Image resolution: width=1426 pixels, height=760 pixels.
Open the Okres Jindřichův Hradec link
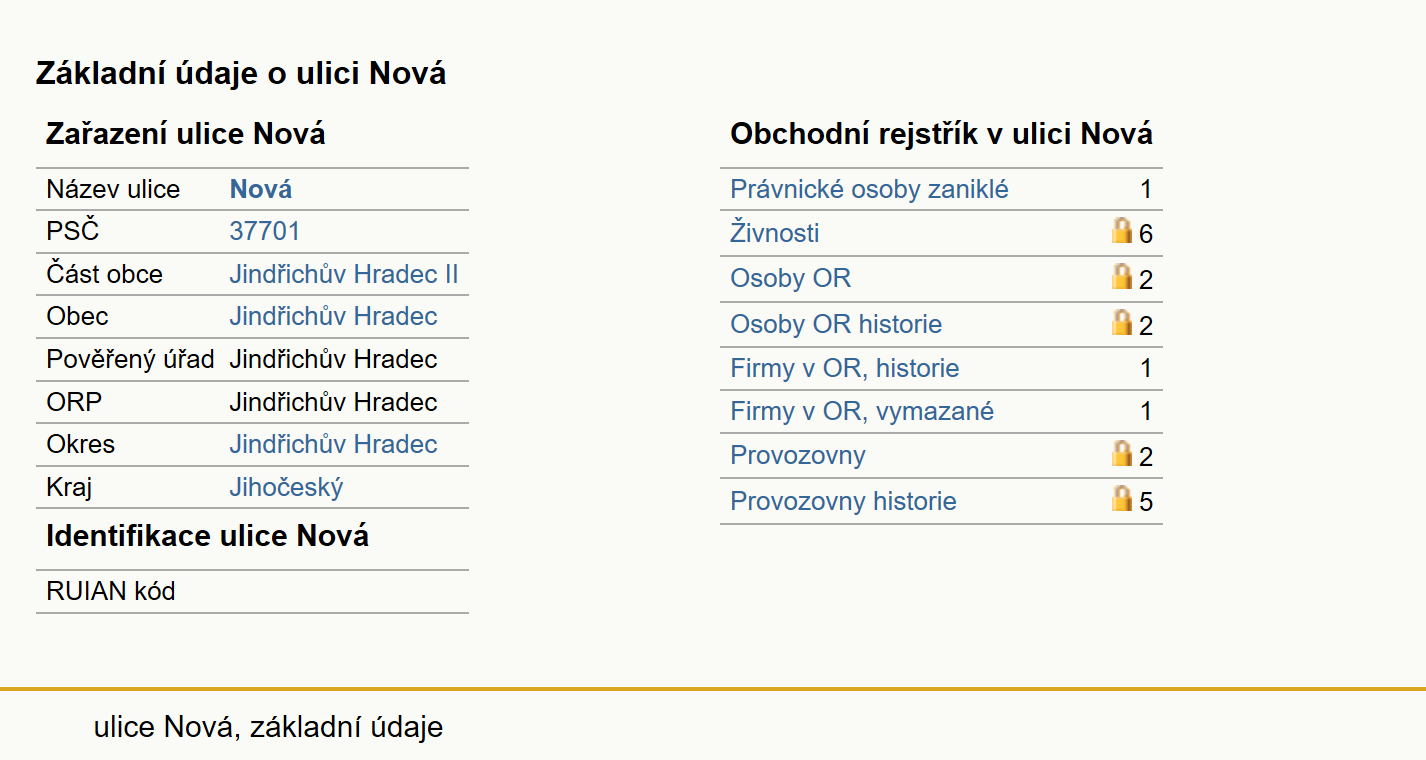tap(333, 444)
